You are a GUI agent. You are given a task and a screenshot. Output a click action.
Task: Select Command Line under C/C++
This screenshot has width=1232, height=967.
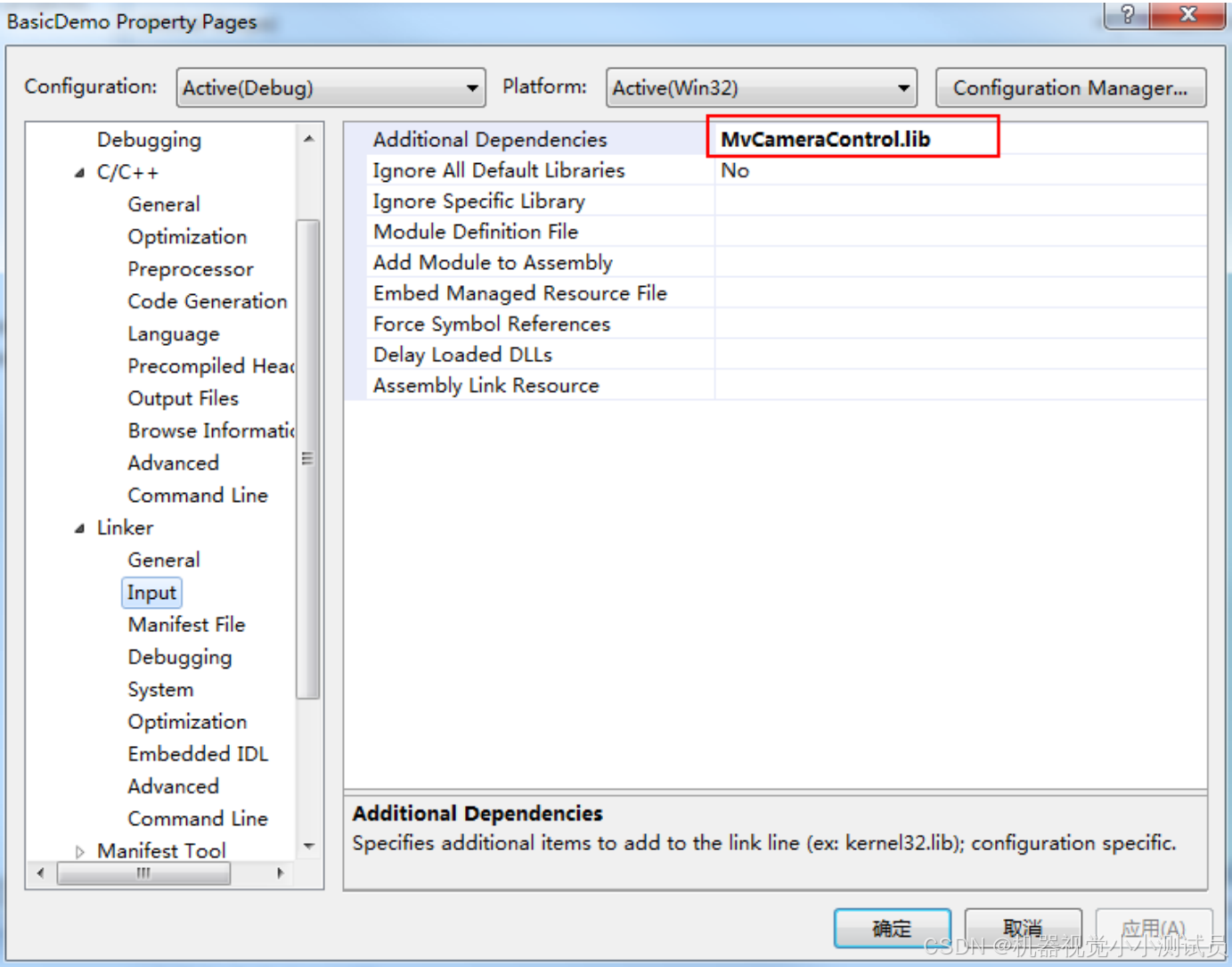pyautogui.click(x=198, y=495)
